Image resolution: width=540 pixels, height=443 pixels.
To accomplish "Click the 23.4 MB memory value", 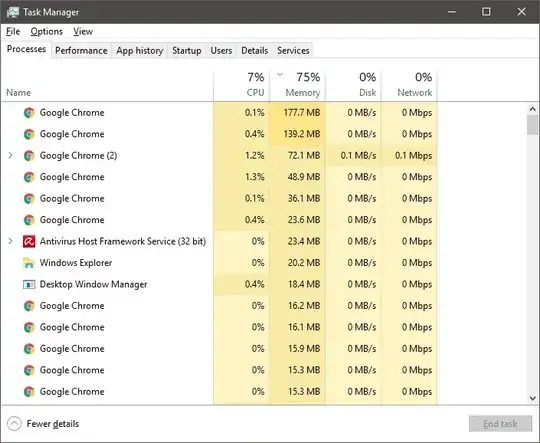I will pos(304,241).
